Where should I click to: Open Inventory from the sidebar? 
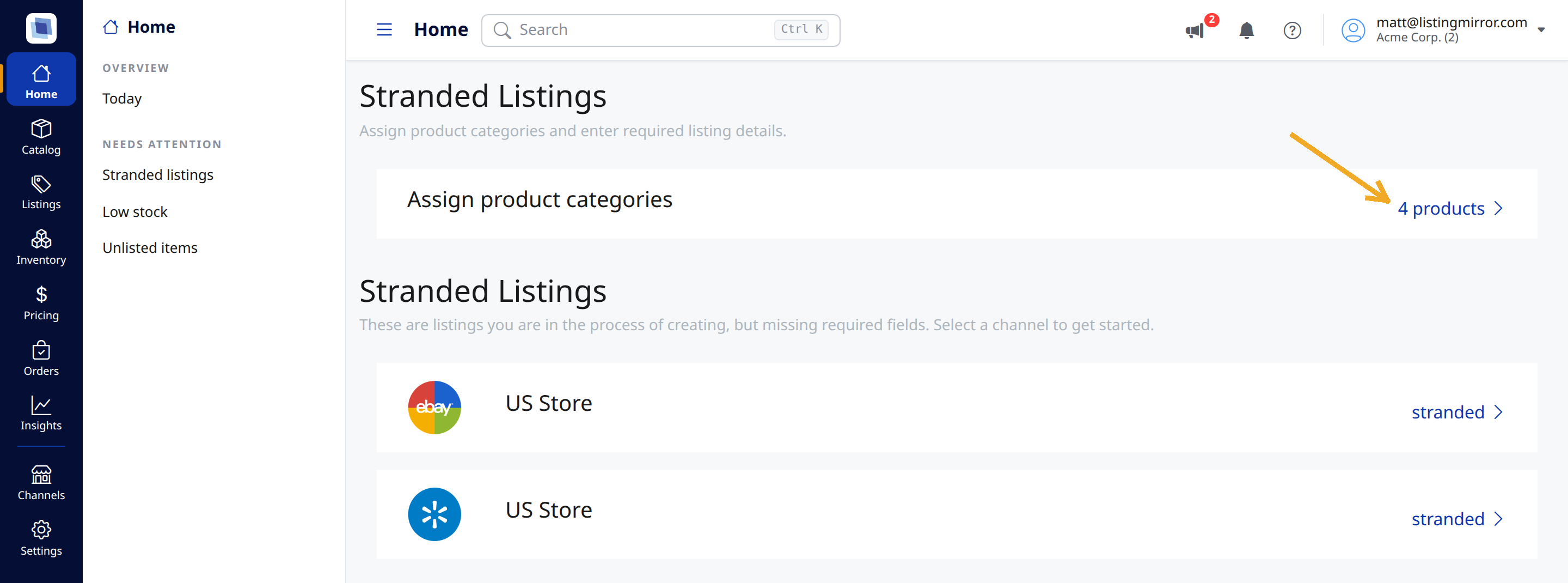coord(41,248)
